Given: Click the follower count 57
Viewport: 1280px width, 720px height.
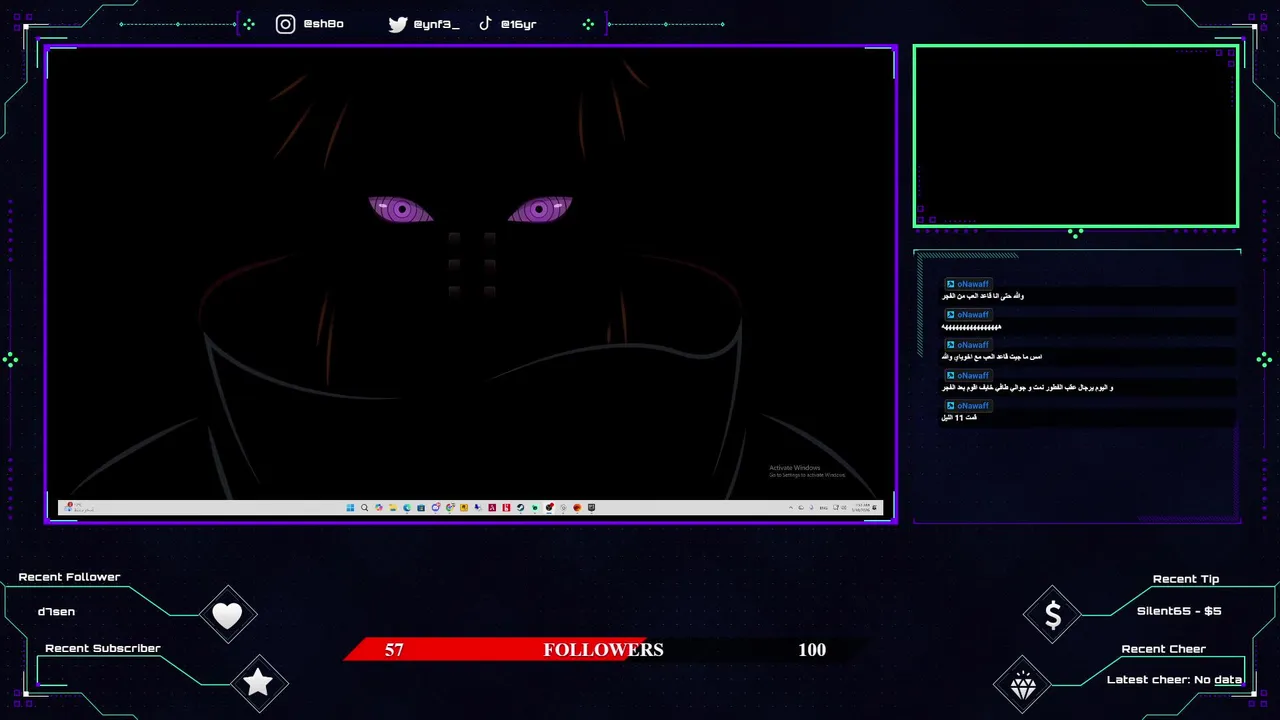Looking at the screenshot, I should [394, 650].
